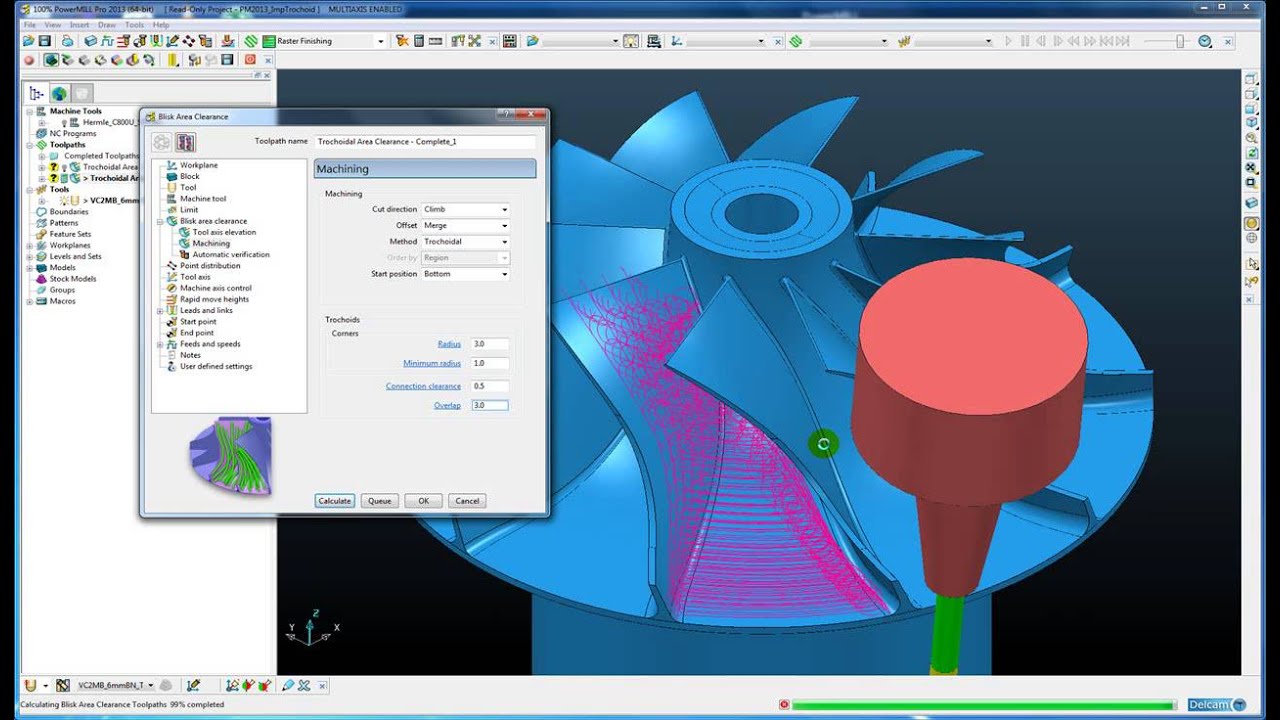Image resolution: width=1280 pixels, height=720 pixels.
Task: Click the OK button
Action: (x=424, y=500)
